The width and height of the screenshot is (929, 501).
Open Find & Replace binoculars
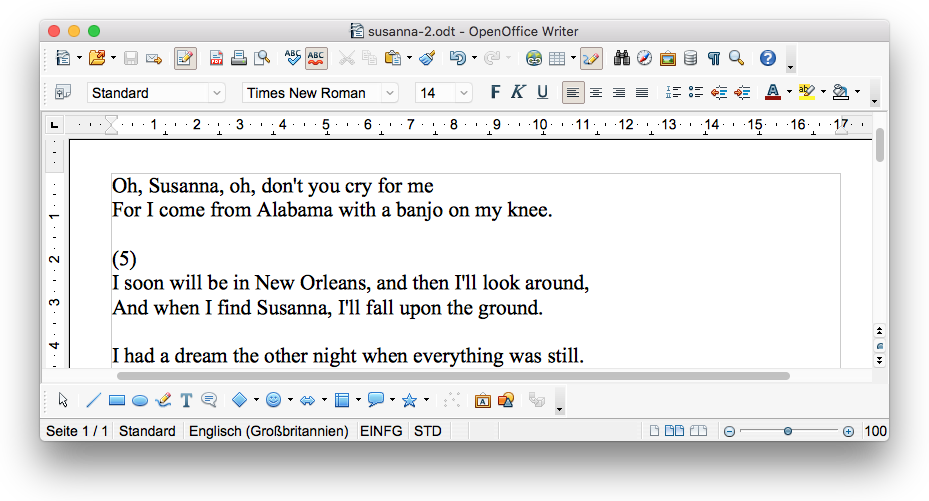click(622, 58)
